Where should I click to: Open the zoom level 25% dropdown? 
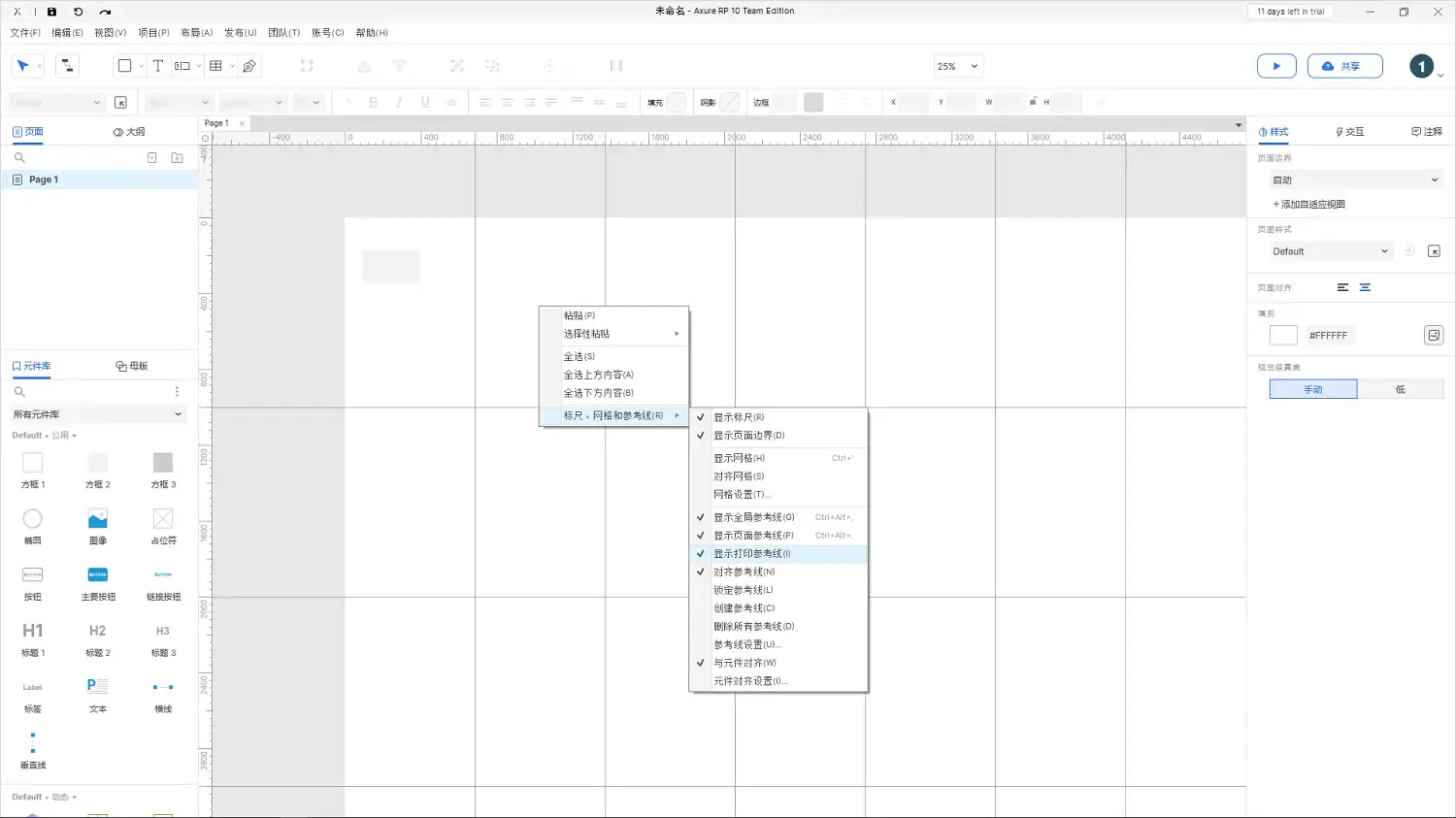957,66
